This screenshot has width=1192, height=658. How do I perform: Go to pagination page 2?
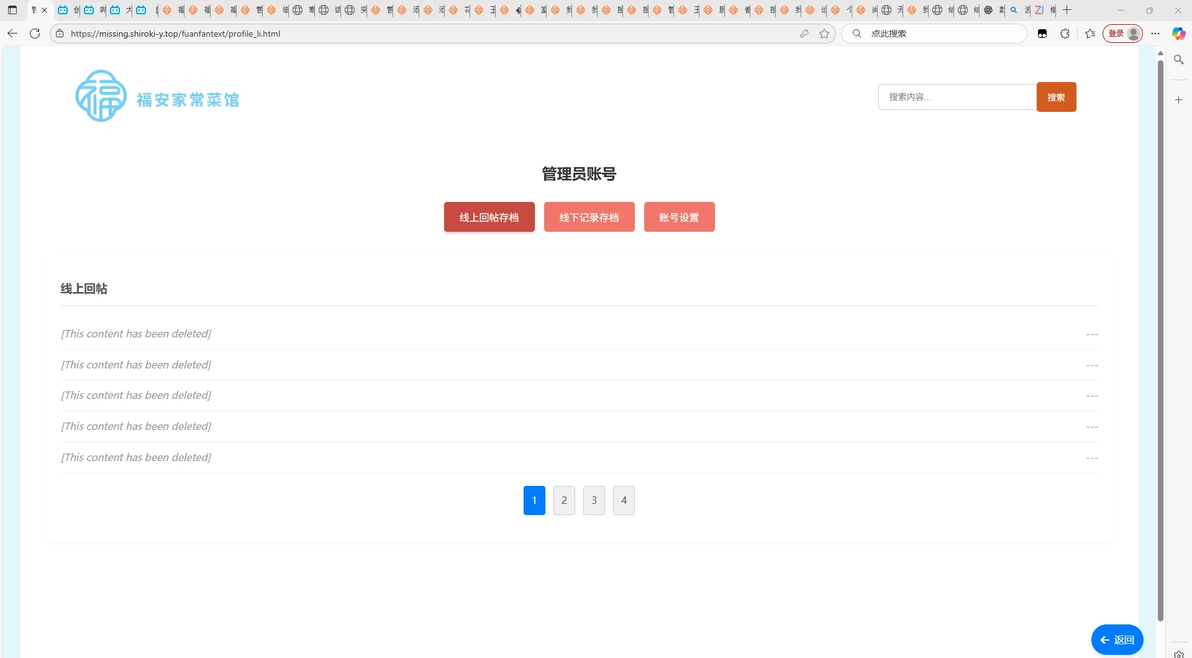click(x=564, y=500)
